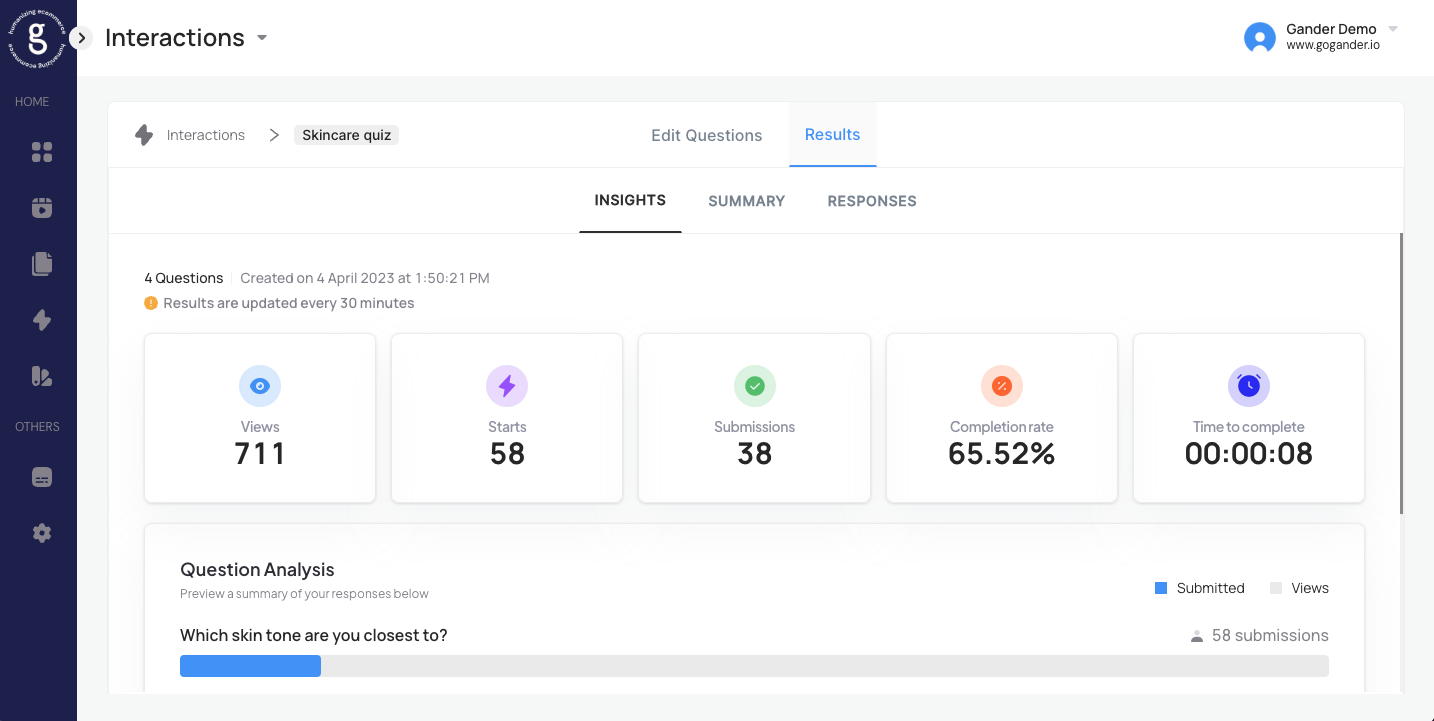Click the Time to complete clock icon
The height and width of the screenshot is (721, 1434).
click(x=1249, y=386)
